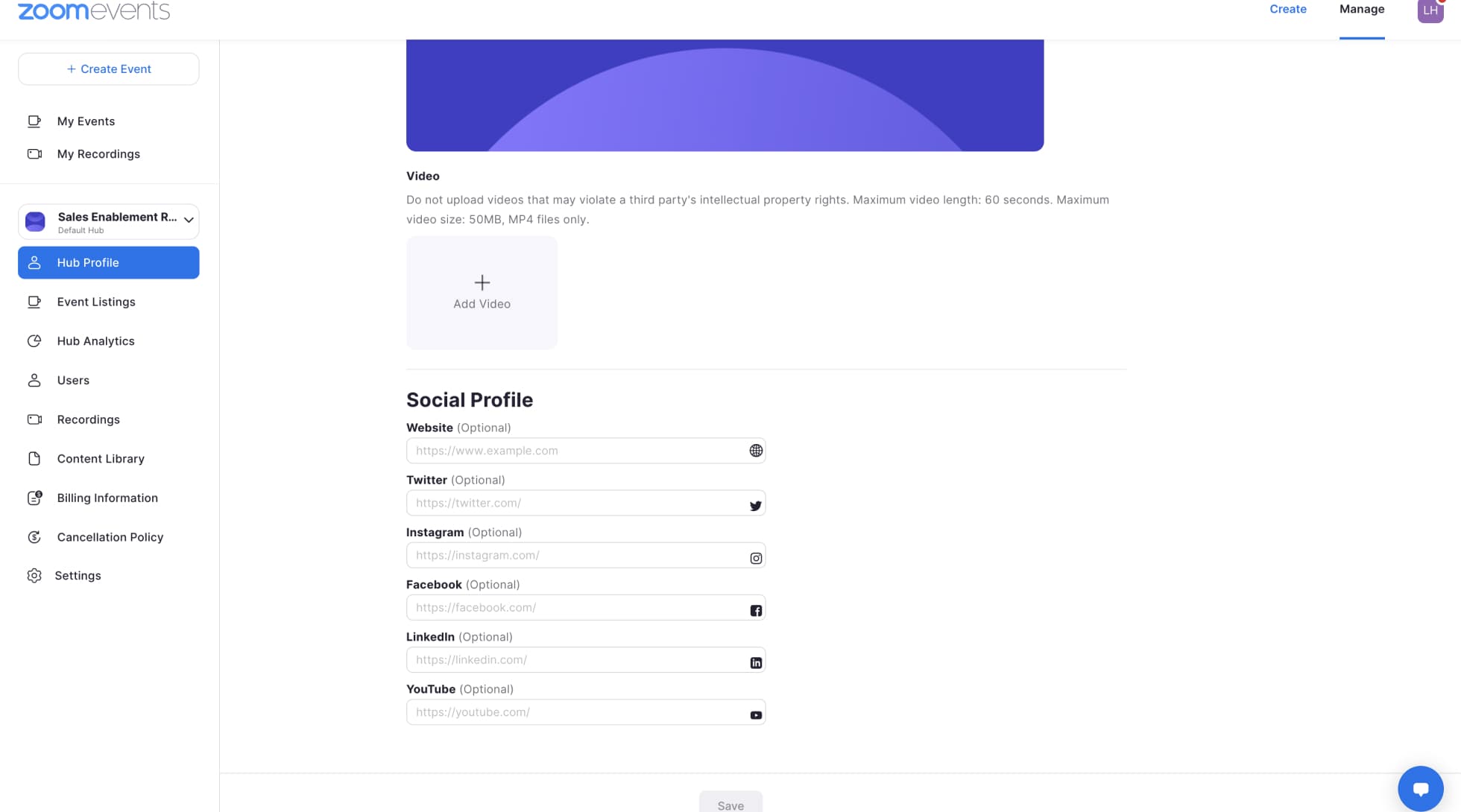Select the Website URL input field
Viewport: 1461px width, 812px height.
coord(585,450)
